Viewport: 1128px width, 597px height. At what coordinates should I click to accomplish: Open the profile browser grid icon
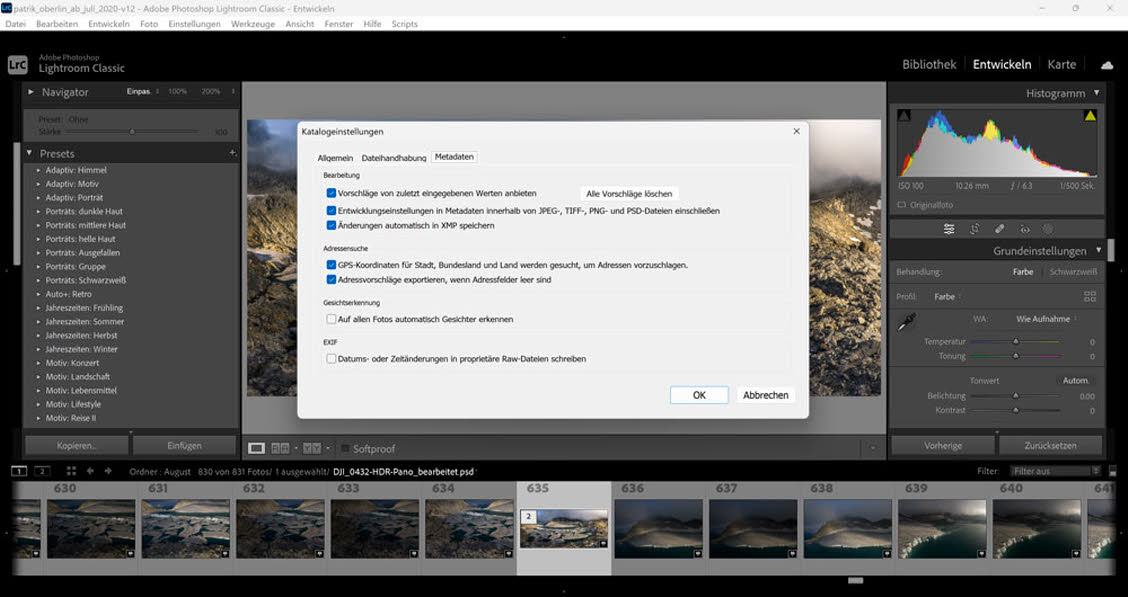click(x=1090, y=297)
